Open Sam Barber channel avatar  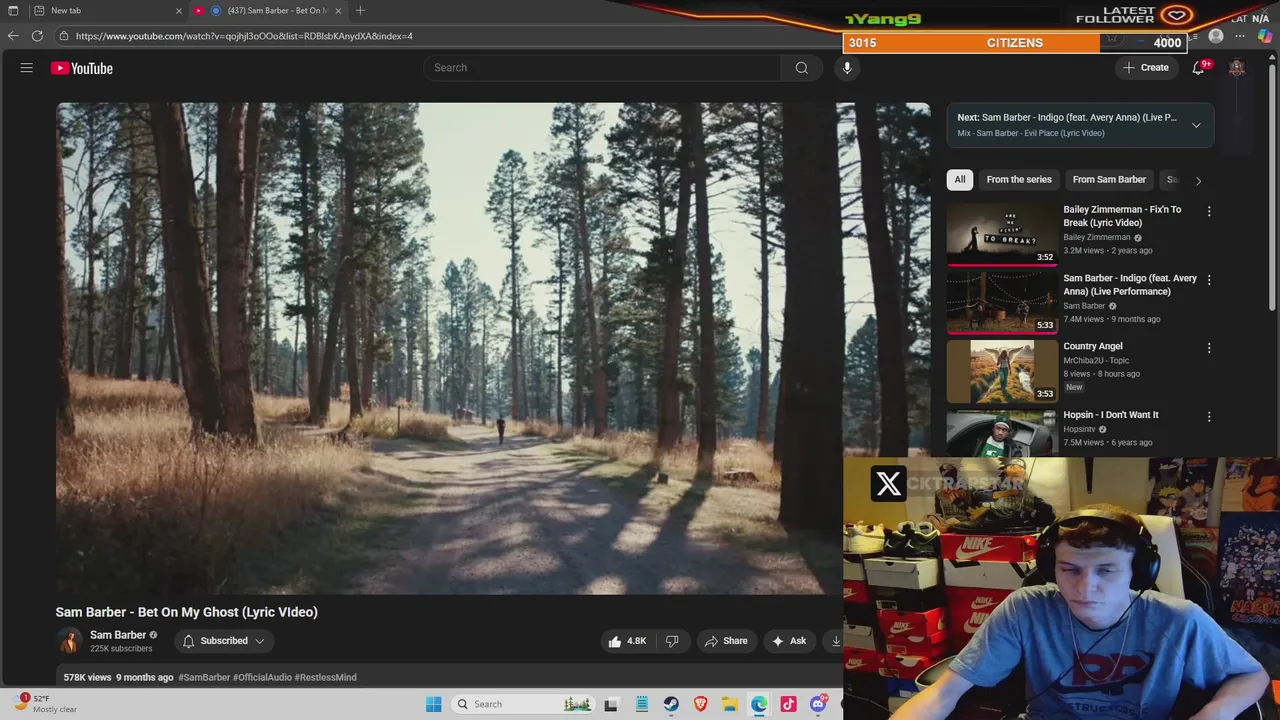[x=69, y=641]
